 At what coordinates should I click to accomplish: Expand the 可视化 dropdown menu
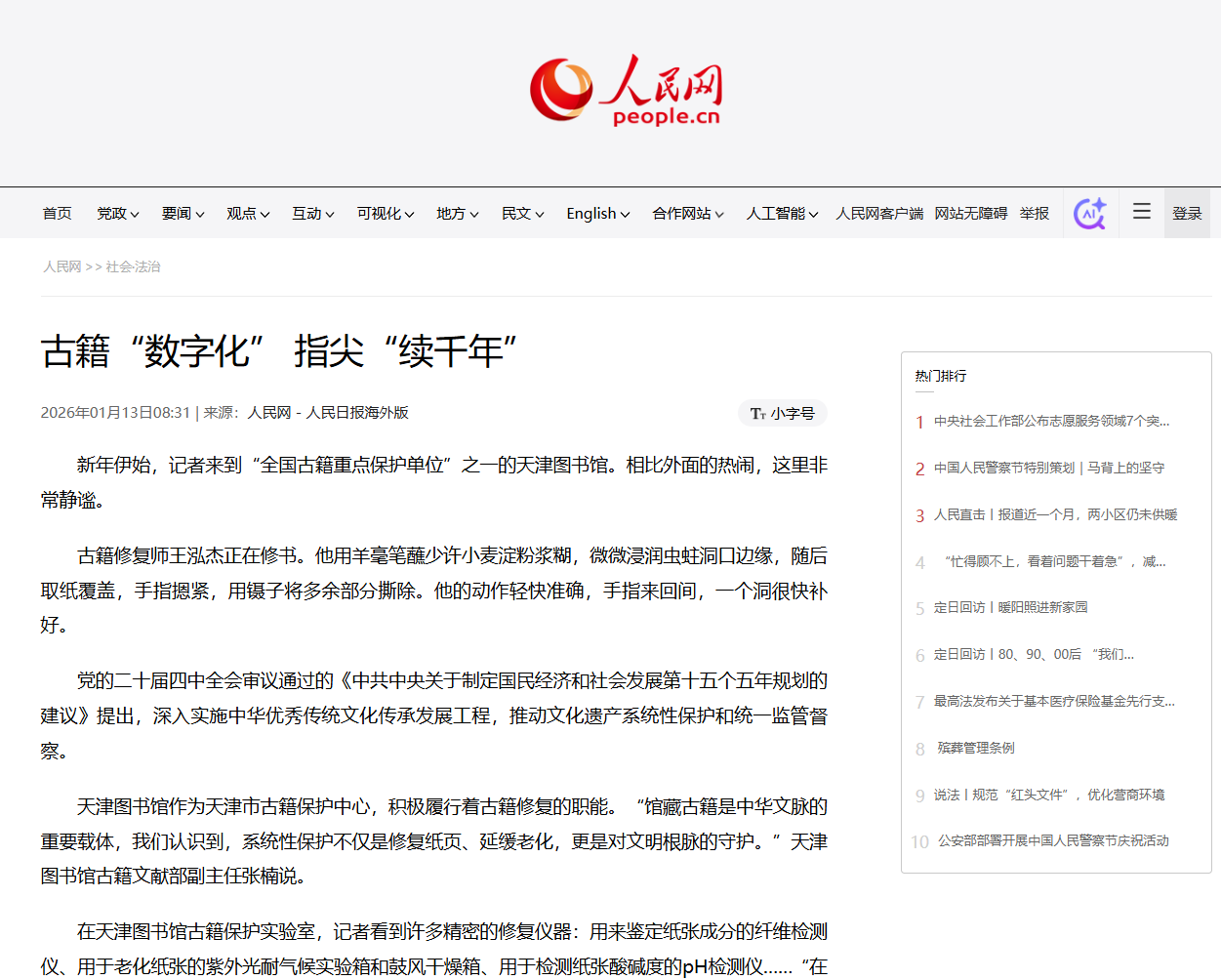tap(385, 213)
